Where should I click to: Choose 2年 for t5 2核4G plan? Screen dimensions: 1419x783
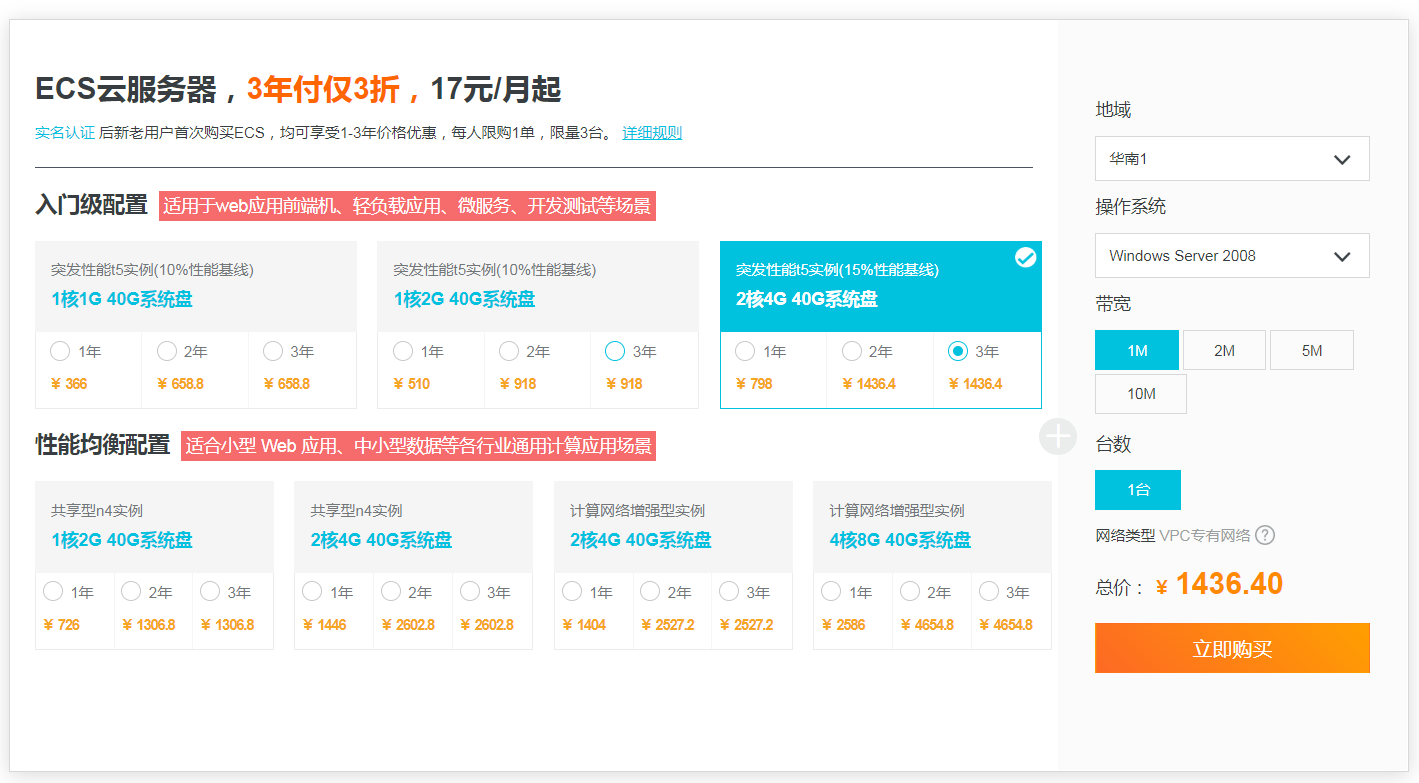(852, 351)
